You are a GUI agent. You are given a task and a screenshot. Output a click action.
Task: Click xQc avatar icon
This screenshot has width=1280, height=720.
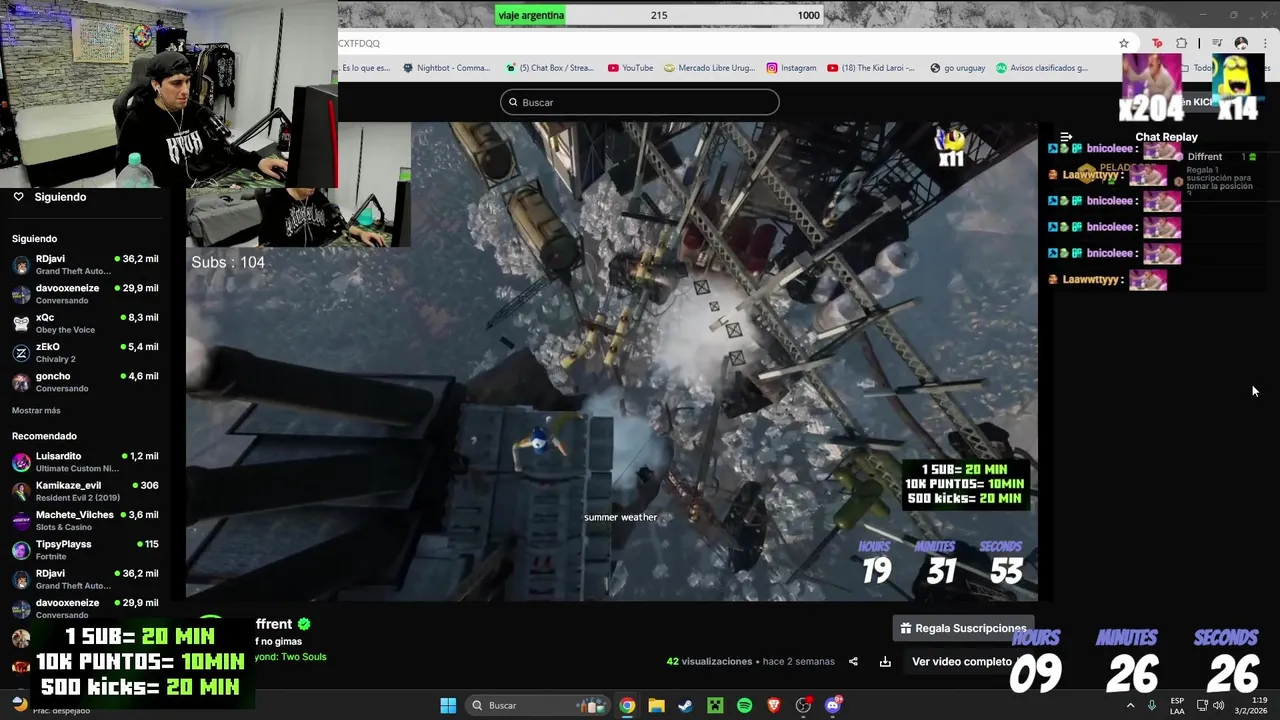click(x=21, y=323)
